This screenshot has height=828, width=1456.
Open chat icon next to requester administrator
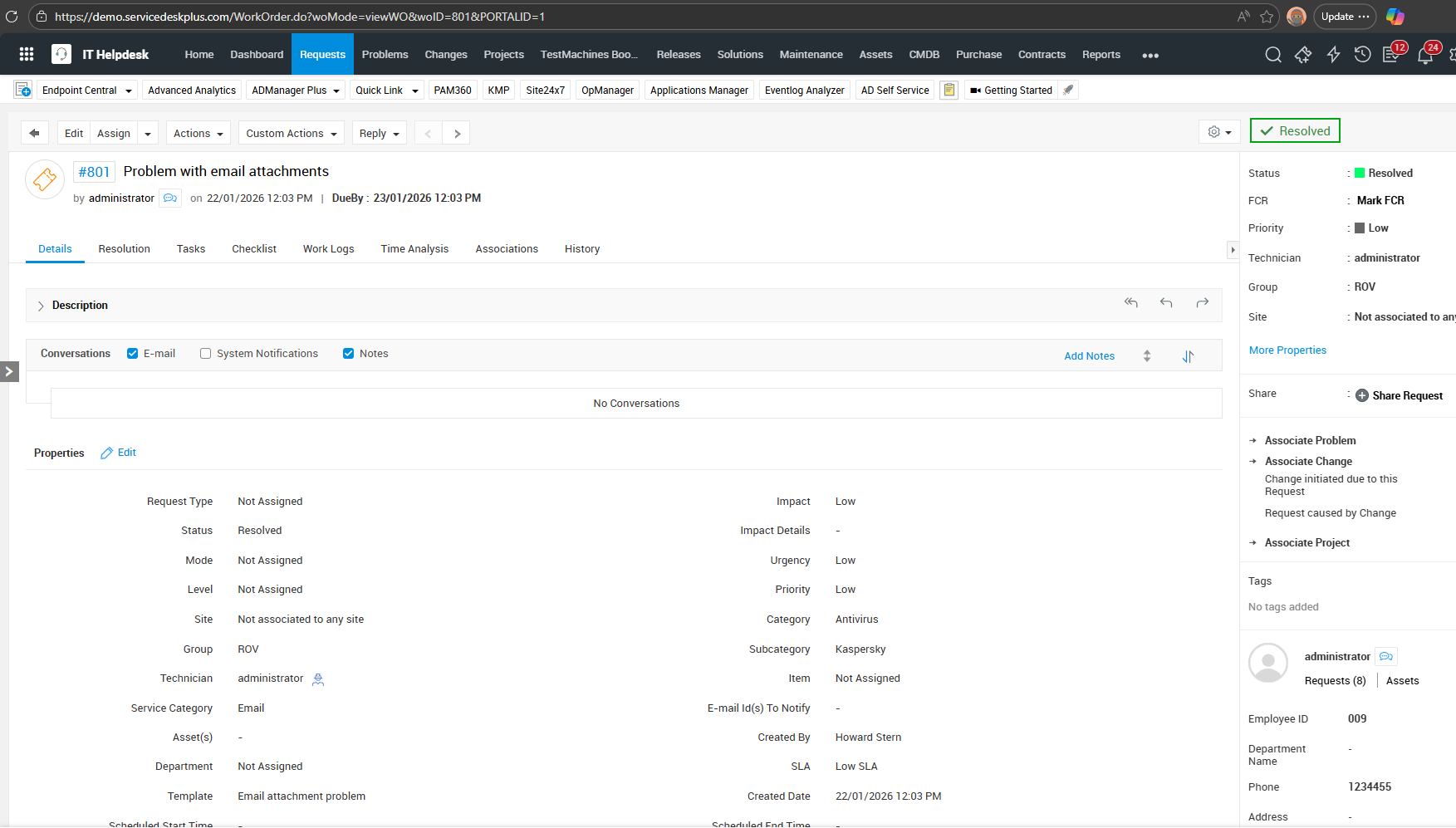click(170, 198)
